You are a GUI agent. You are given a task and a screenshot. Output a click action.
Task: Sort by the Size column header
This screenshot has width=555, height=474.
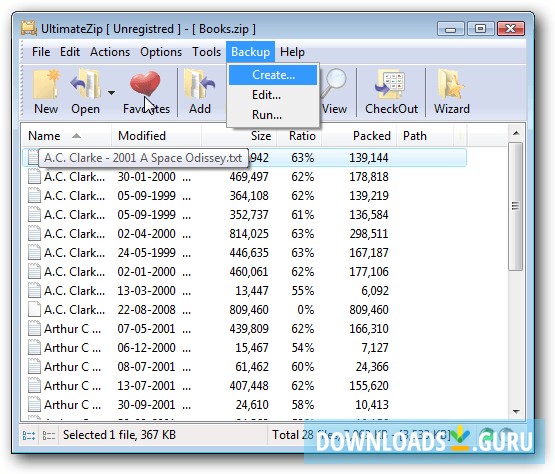[239, 136]
